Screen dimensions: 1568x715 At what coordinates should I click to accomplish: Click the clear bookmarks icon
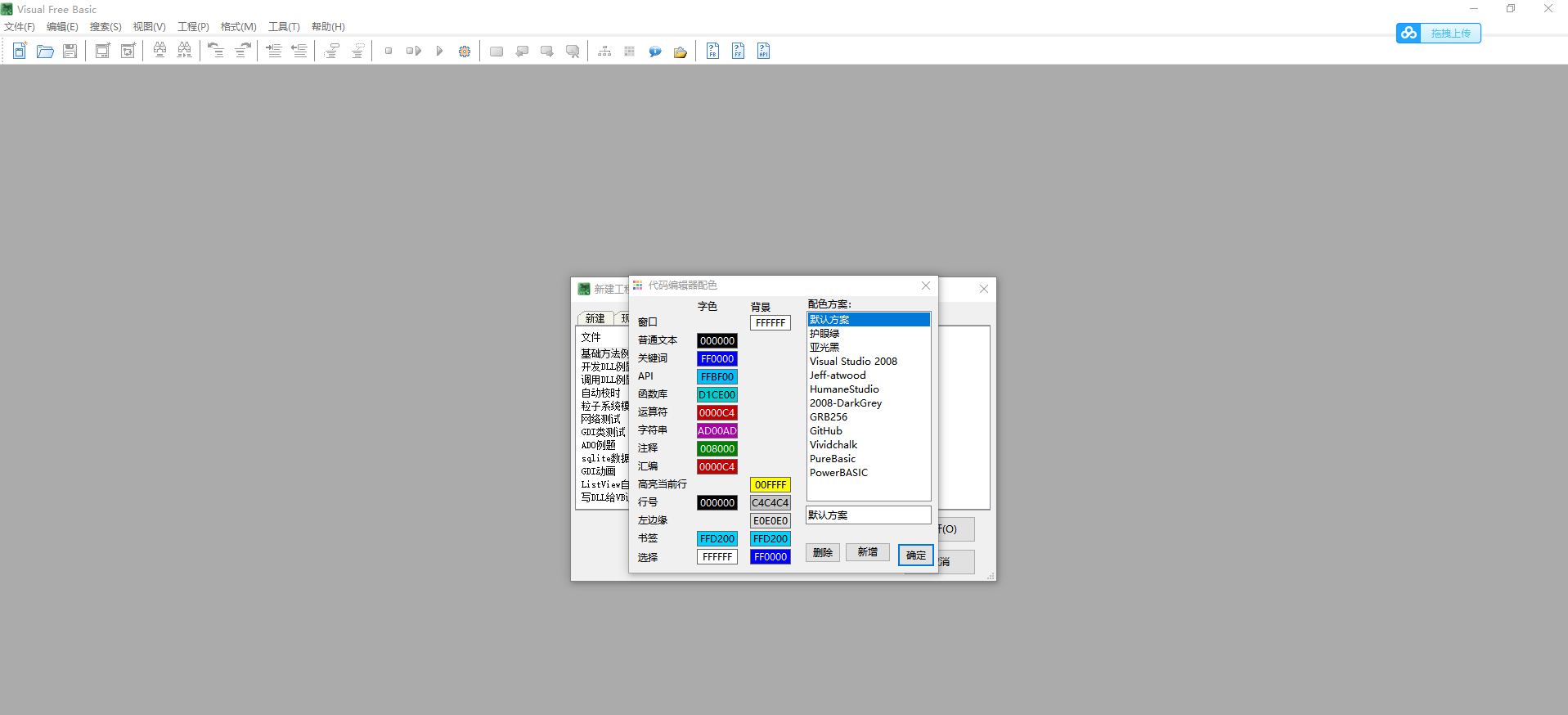click(x=573, y=51)
